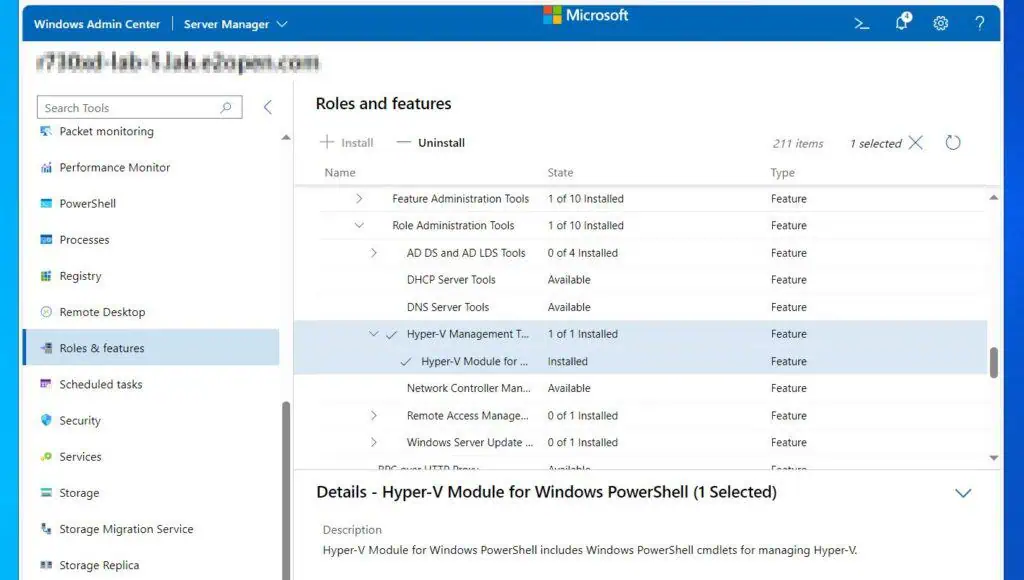Expand Windows Server Update row
Viewport: 1024px width, 580px height.
[374, 442]
